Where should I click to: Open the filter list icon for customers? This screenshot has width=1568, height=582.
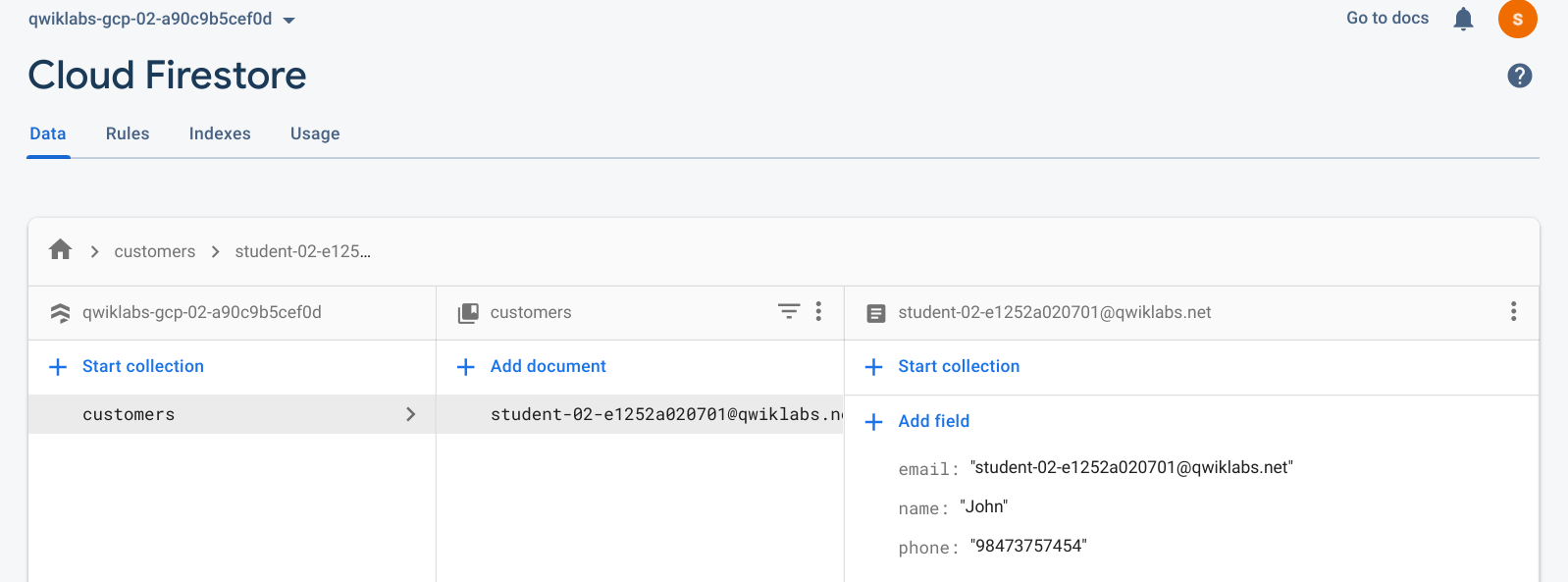(789, 311)
